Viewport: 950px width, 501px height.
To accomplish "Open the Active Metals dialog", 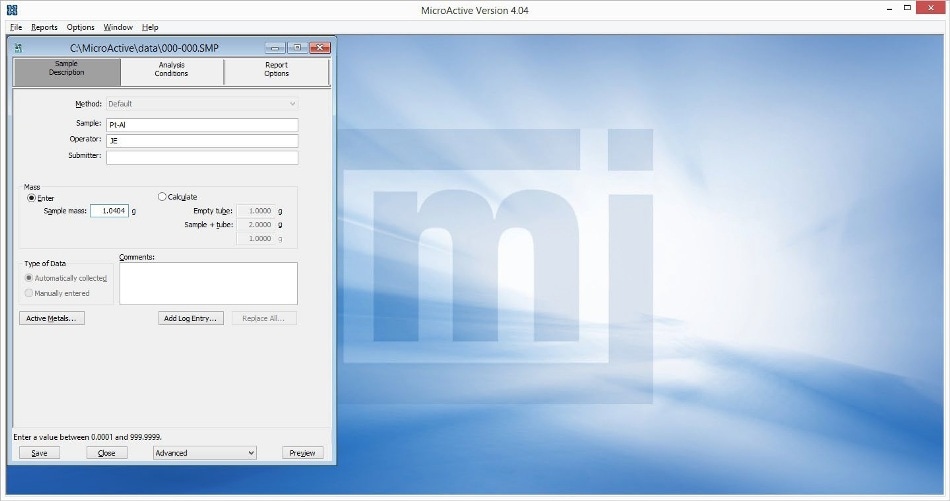I will 51,318.
